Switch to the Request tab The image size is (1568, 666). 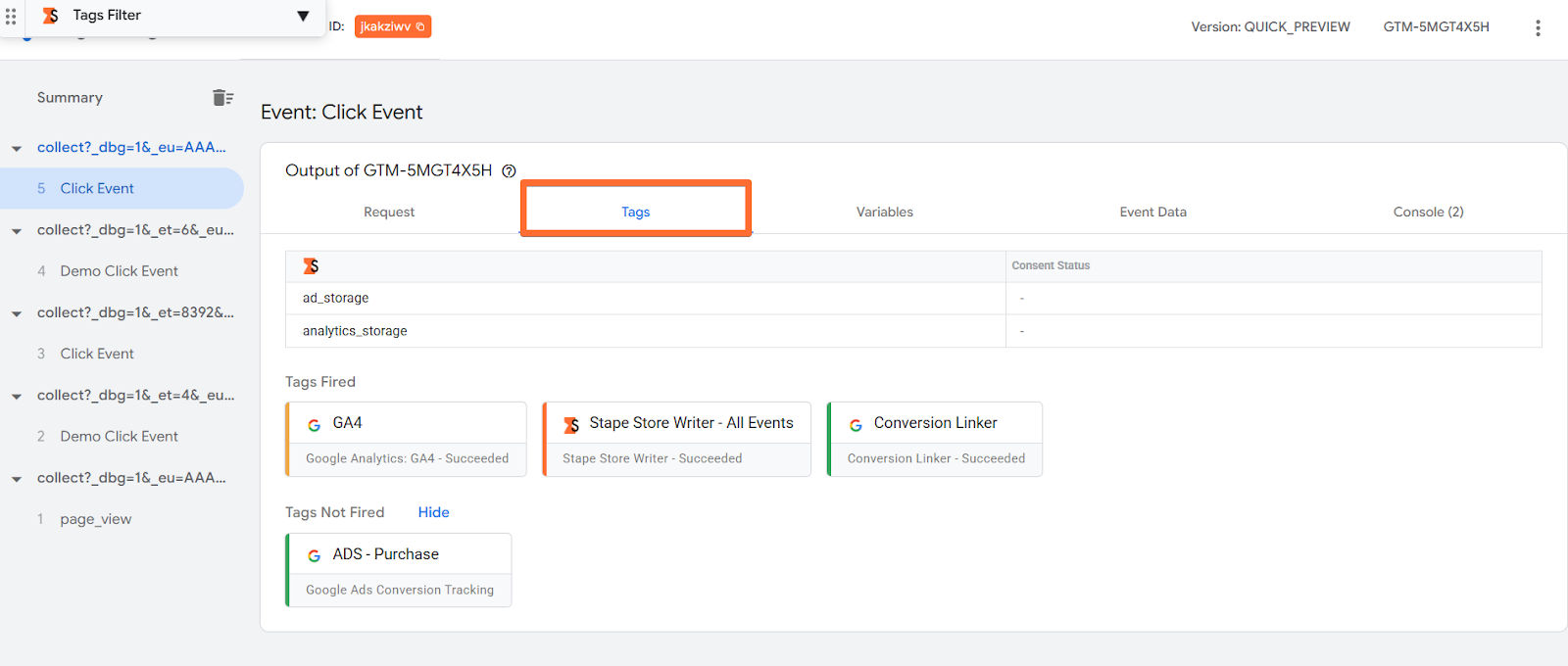(389, 212)
